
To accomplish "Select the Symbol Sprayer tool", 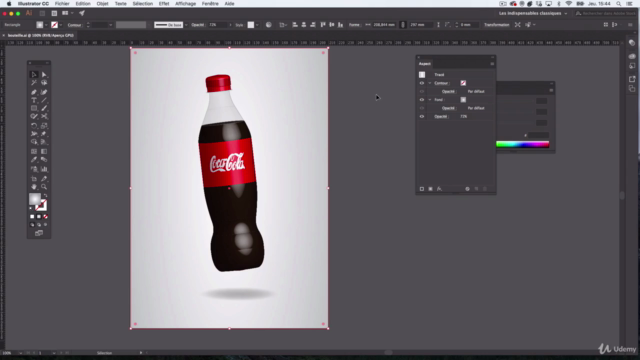I will click(34, 169).
